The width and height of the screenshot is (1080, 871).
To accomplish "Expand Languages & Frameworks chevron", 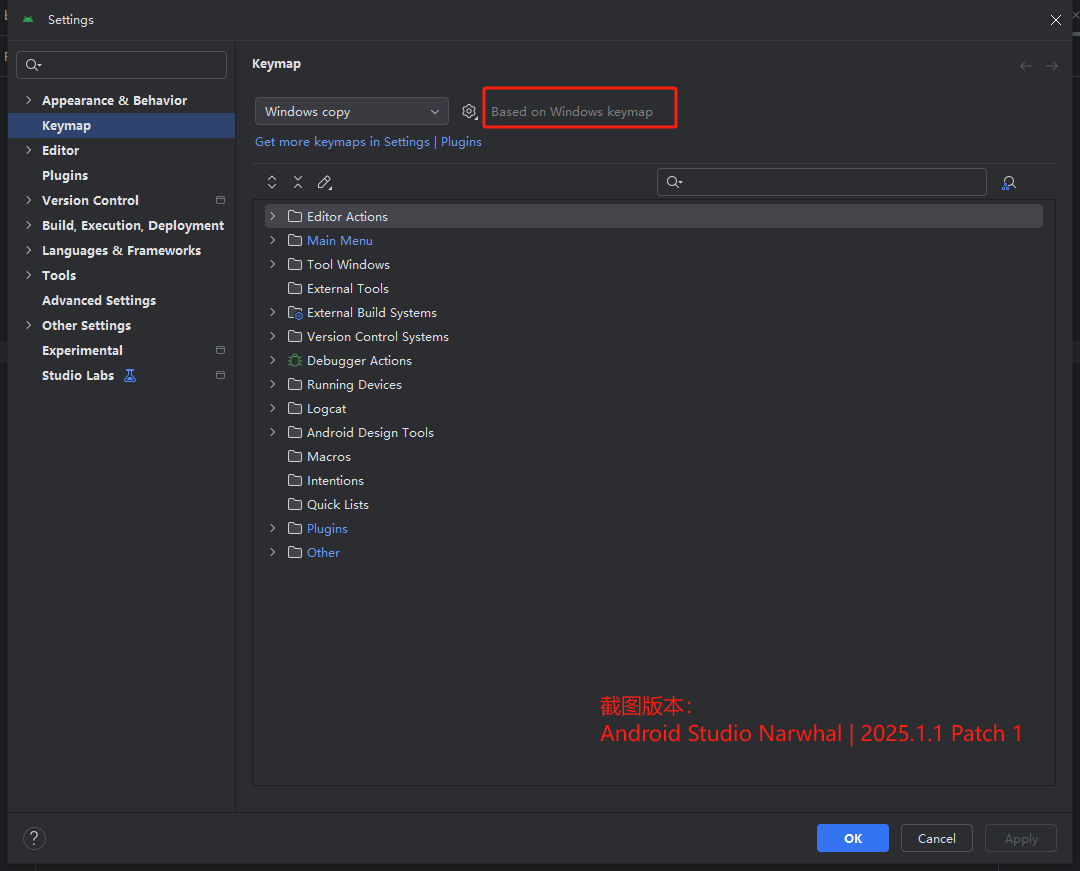I will (28, 250).
